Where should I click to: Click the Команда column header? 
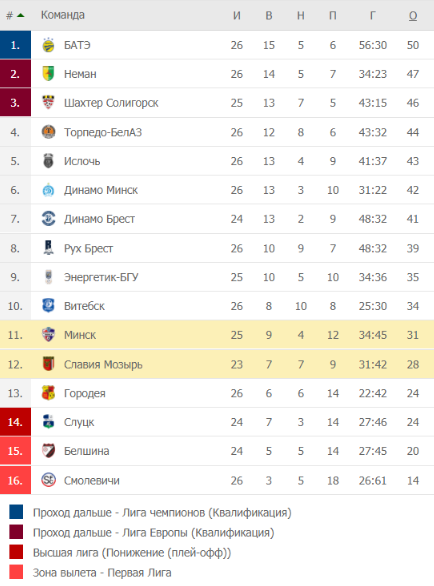pyautogui.click(x=63, y=15)
